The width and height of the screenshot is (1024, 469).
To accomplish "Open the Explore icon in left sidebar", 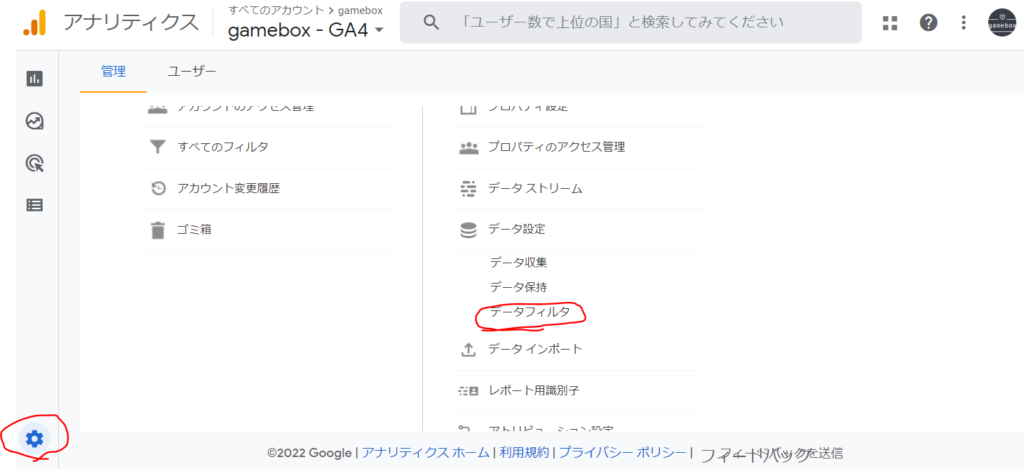I will pyautogui.click(x=35, y=121).
